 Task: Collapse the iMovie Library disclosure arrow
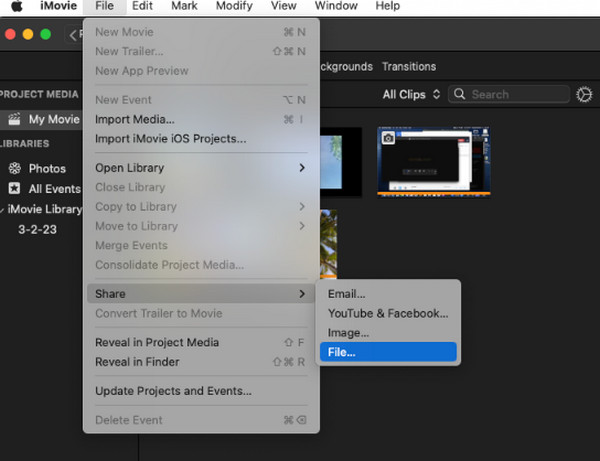click(2, 210)
